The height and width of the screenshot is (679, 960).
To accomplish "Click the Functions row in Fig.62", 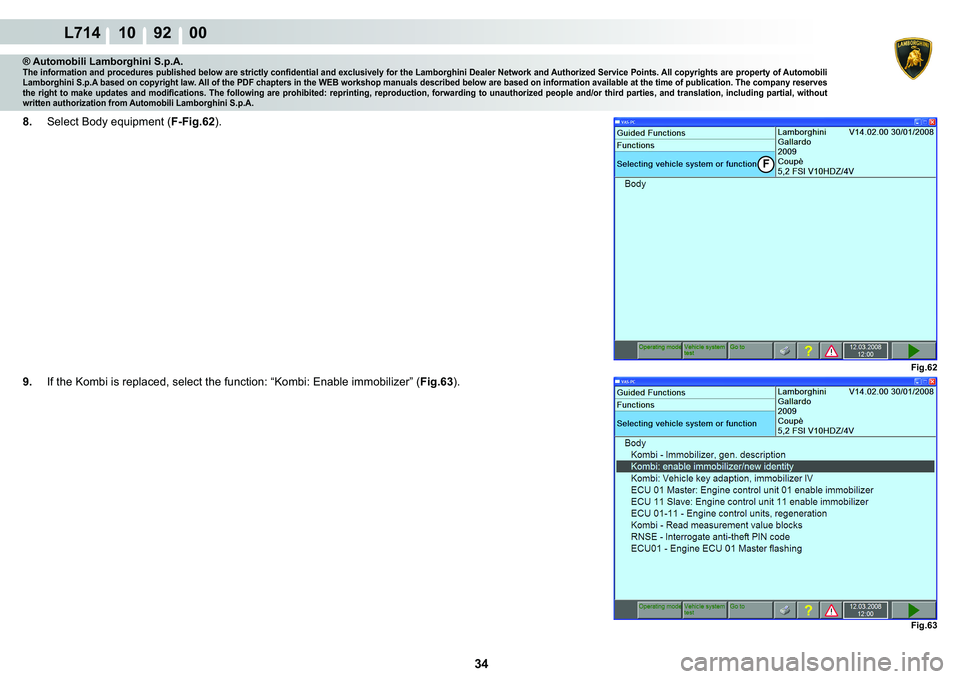I will (695, 145).
